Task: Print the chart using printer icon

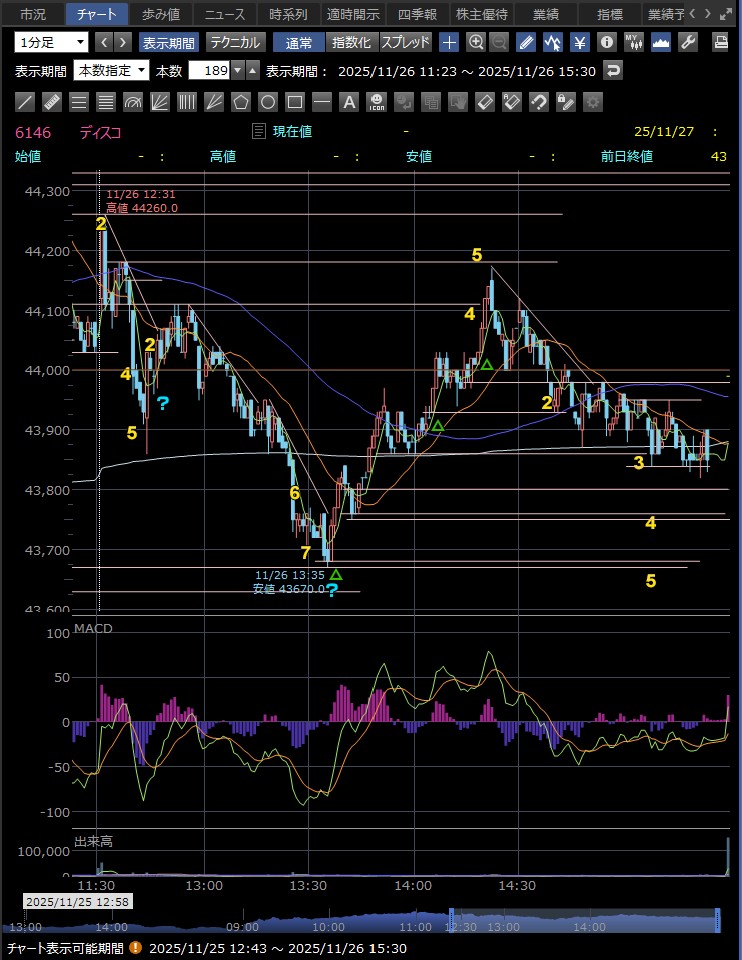Action: click(720, 42)
